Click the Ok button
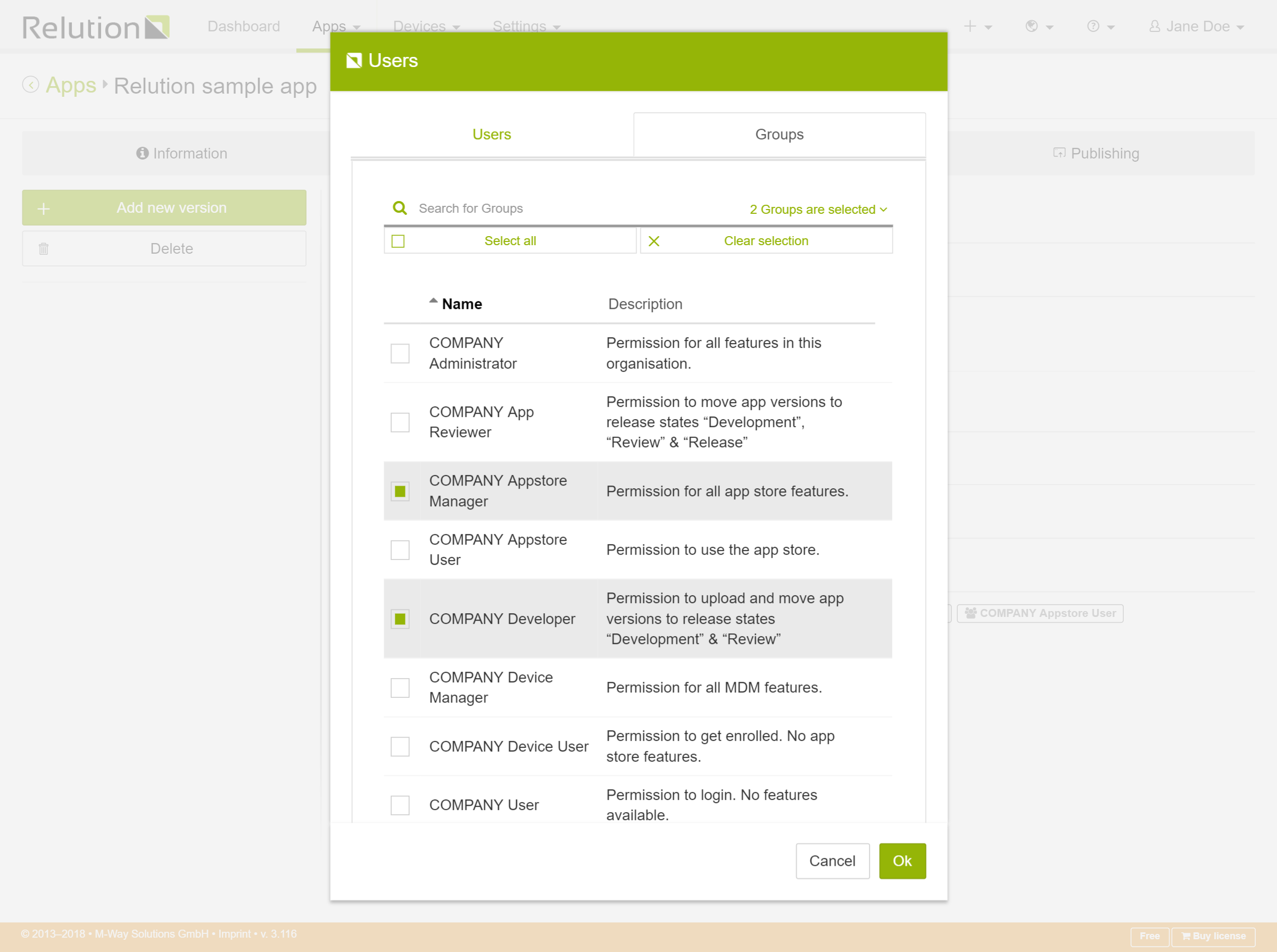Screen dimensions: 1277x952 [902, 861]
